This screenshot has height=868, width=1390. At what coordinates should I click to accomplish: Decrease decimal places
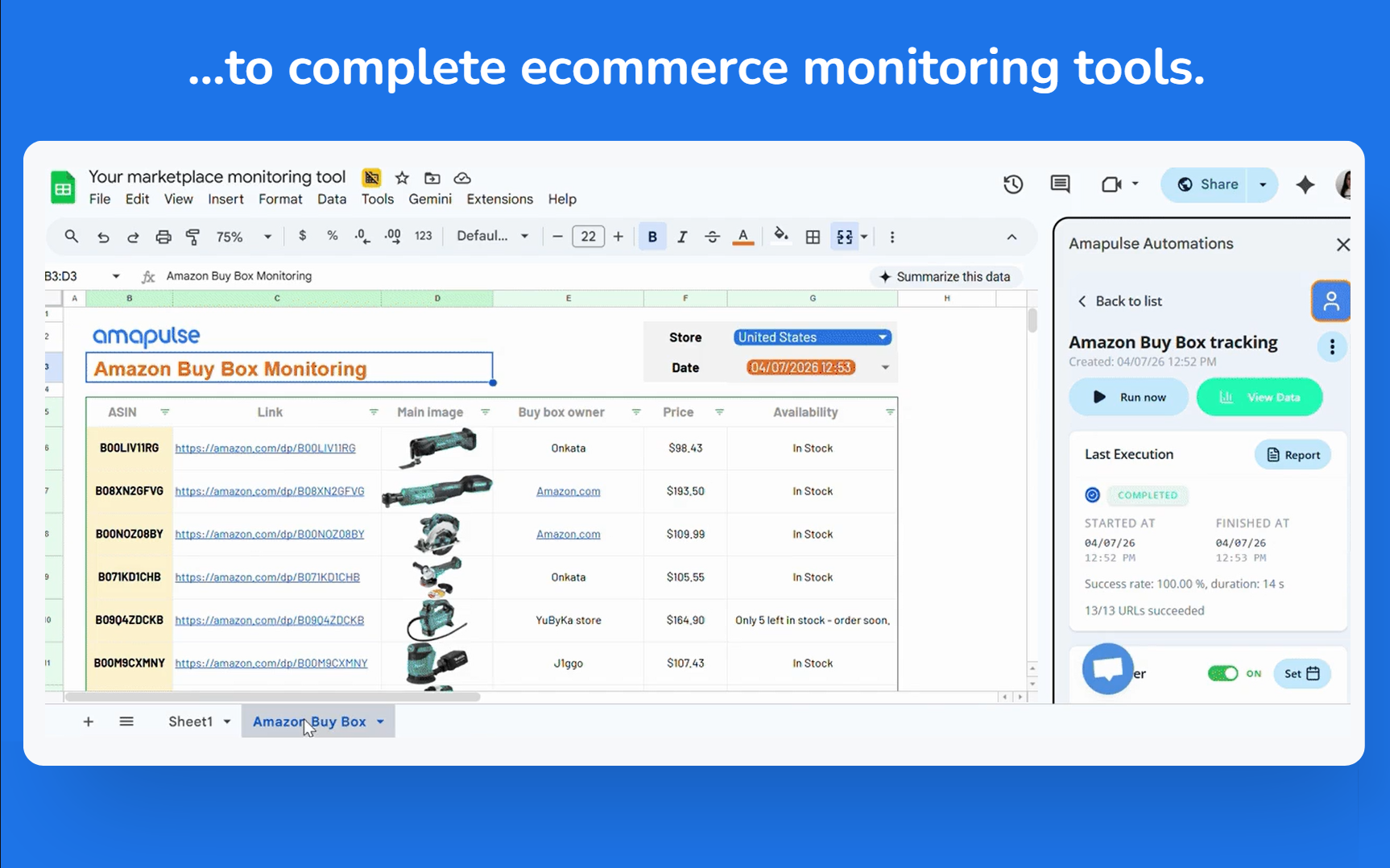[x=362, y=236]
